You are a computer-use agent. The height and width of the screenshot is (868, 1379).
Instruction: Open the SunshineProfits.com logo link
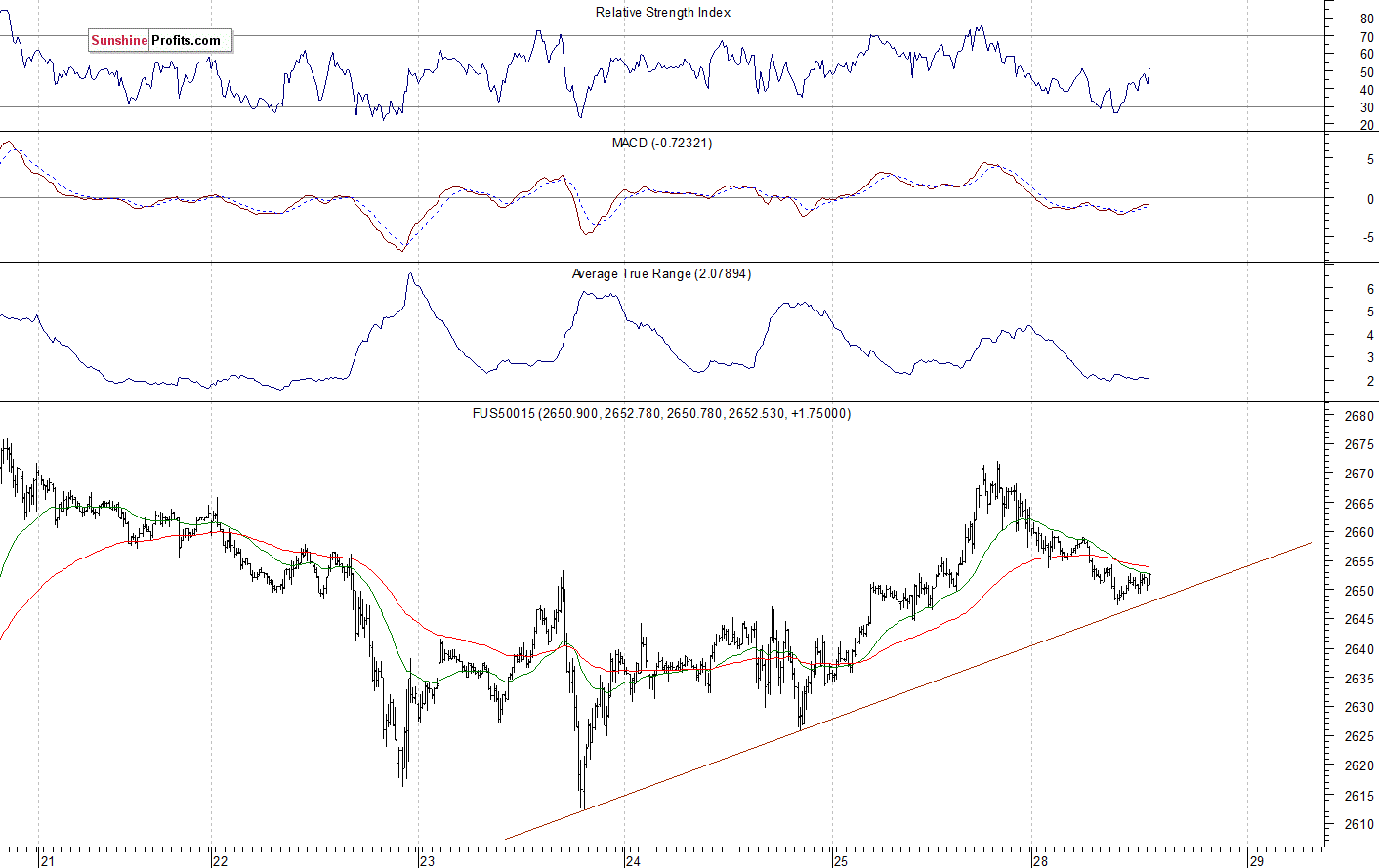[160, 40]
